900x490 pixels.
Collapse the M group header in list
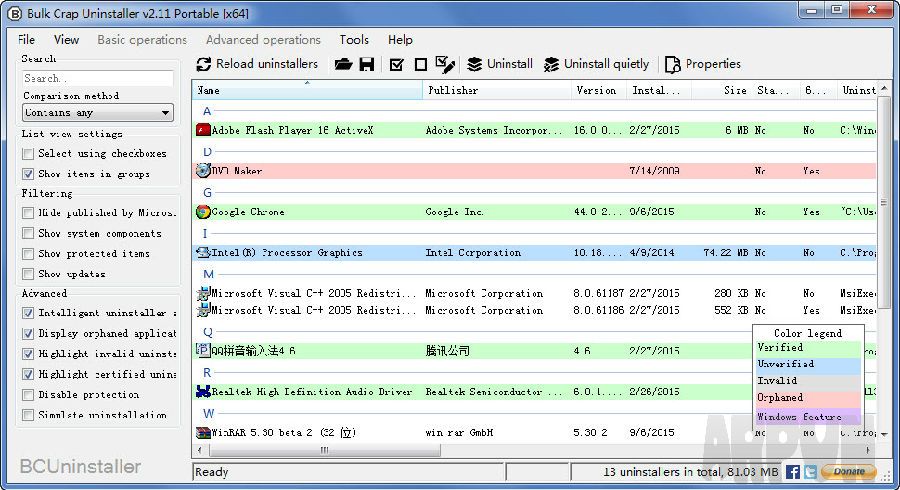coord(208,273)
